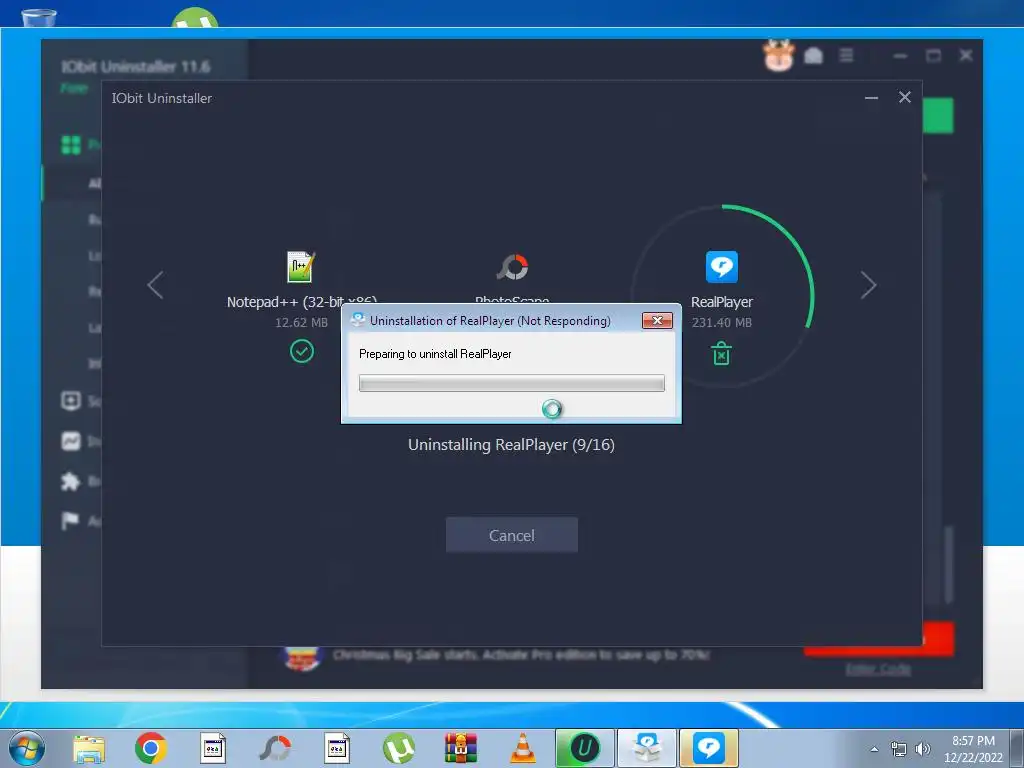Click the 'RealPlayer' name label in carousel
Viewport: 1024px width, 768px height.
click(722, 302)
